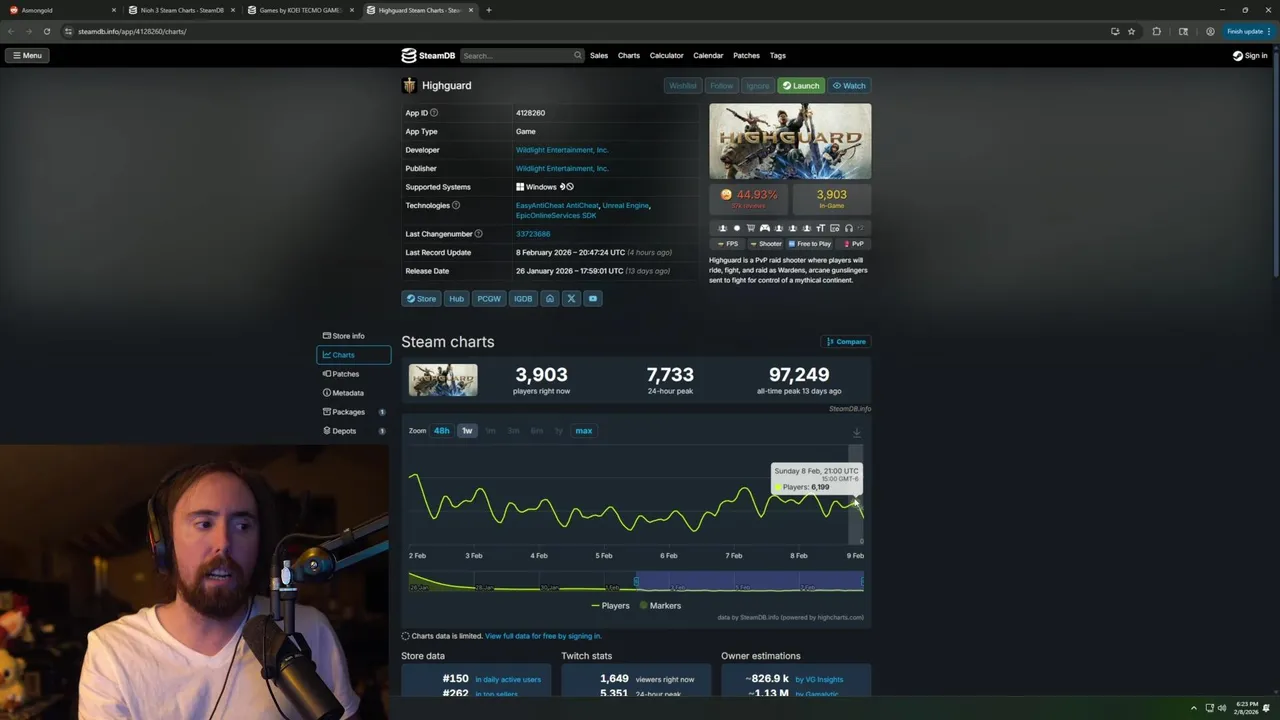The height and width of the screenshot is (720, 1280).
Task: Open the Unreal Engine technology link
Action: pyautogui.click(x=625, y=206)
